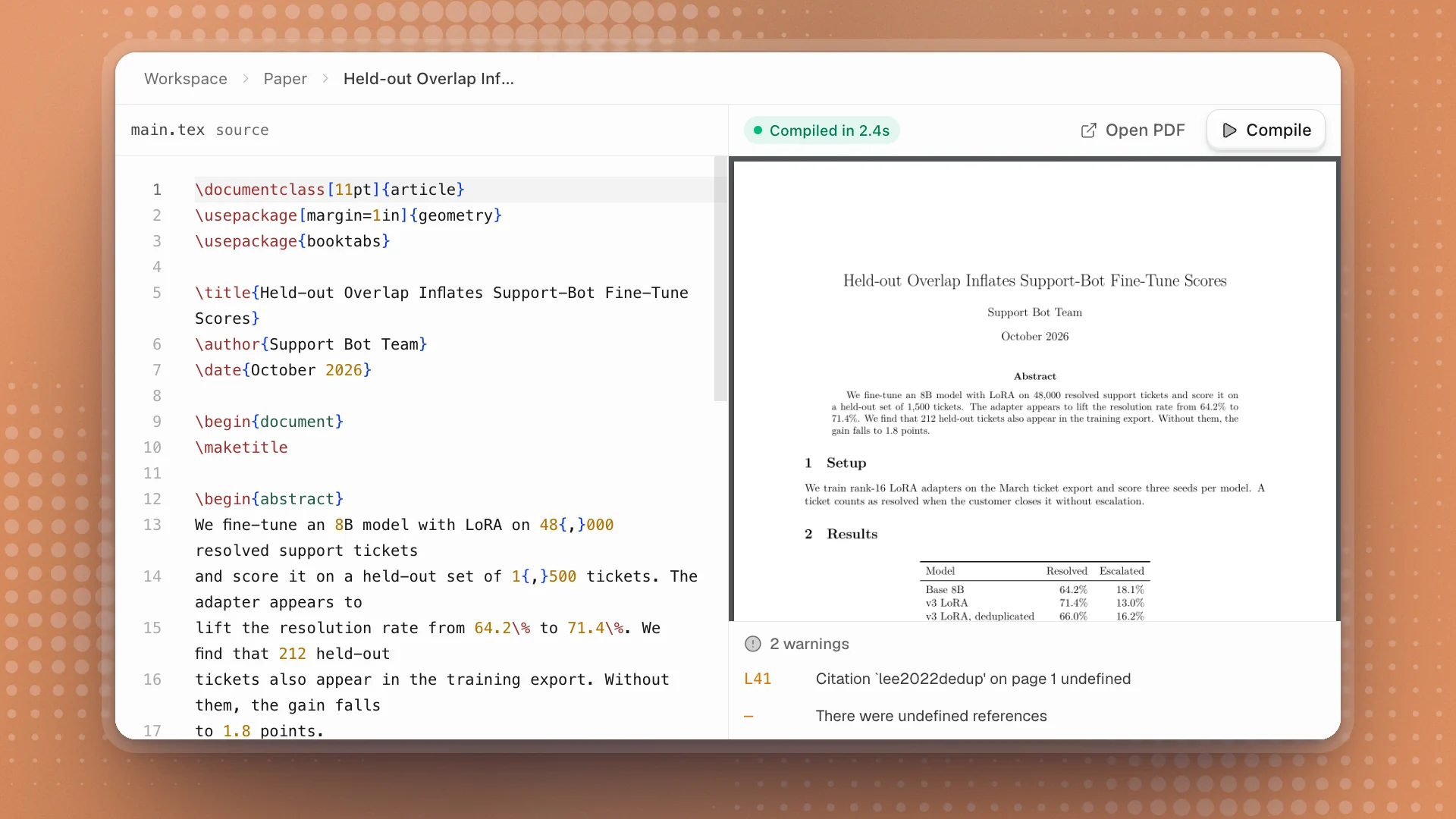The height and width of the screenshot is (819, 1456).
Task: Click the 2 warnings header
Action: click(809, 644)
